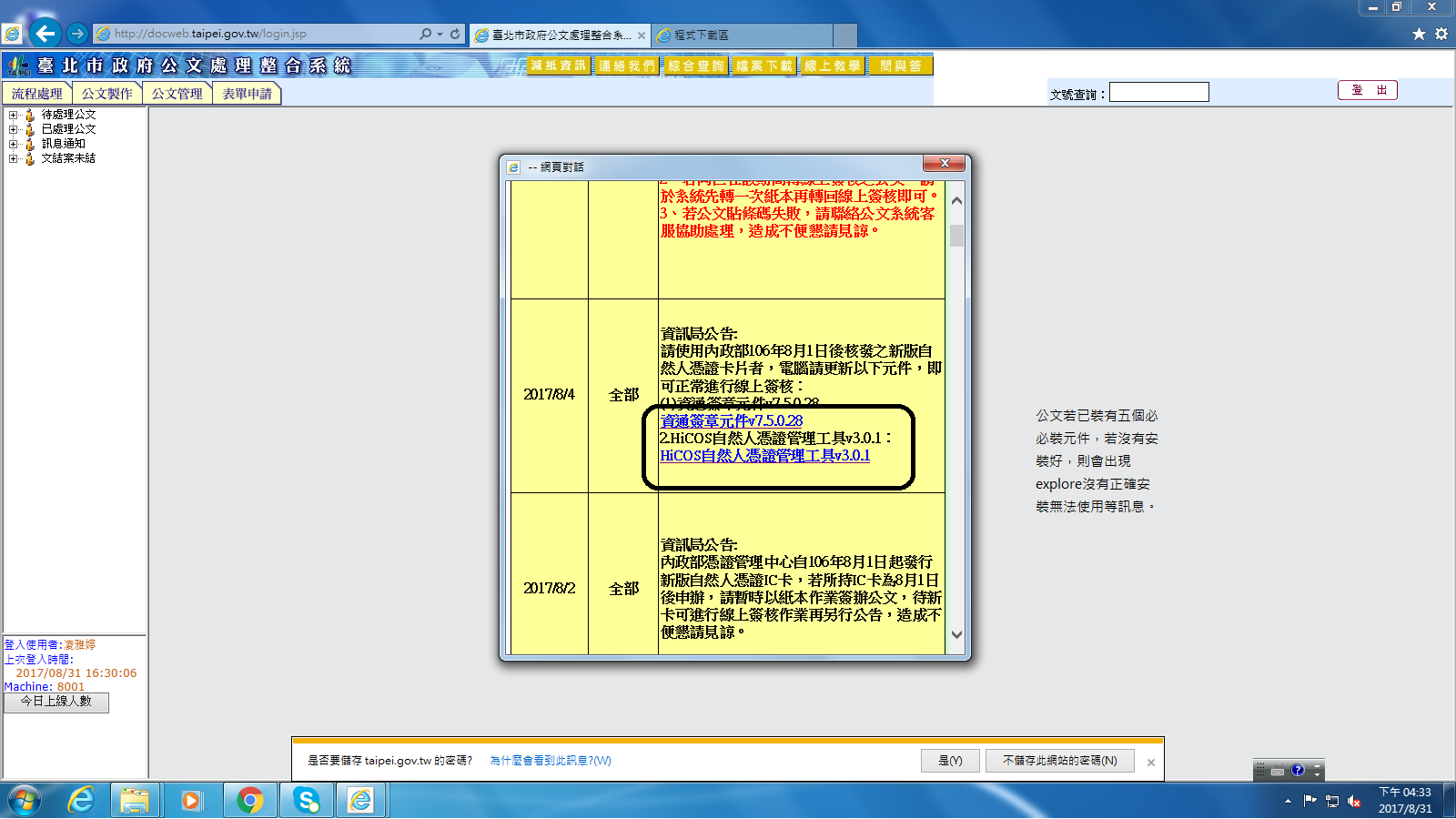
Task: Click the network tray icon
Action: [1332, 801]
